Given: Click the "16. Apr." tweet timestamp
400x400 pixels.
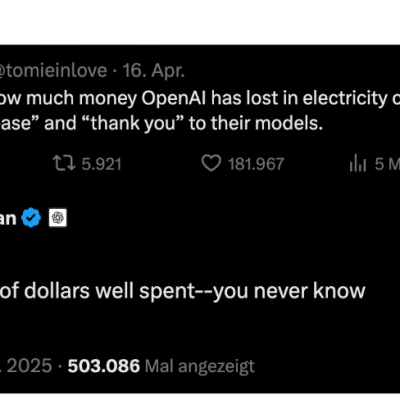Looking at the screenshot, I should [153, 71].
